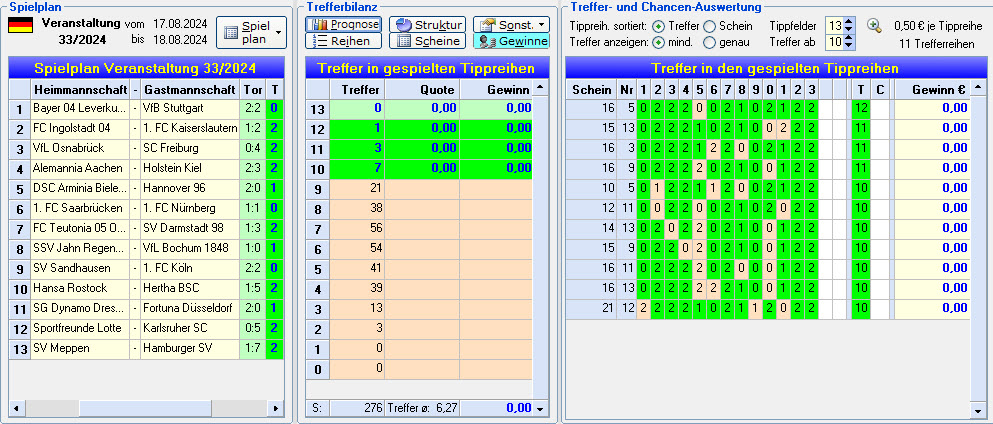Click the Treffer ab field showing 10
Viewport: 993px width, 424px height.
[835, 42]
